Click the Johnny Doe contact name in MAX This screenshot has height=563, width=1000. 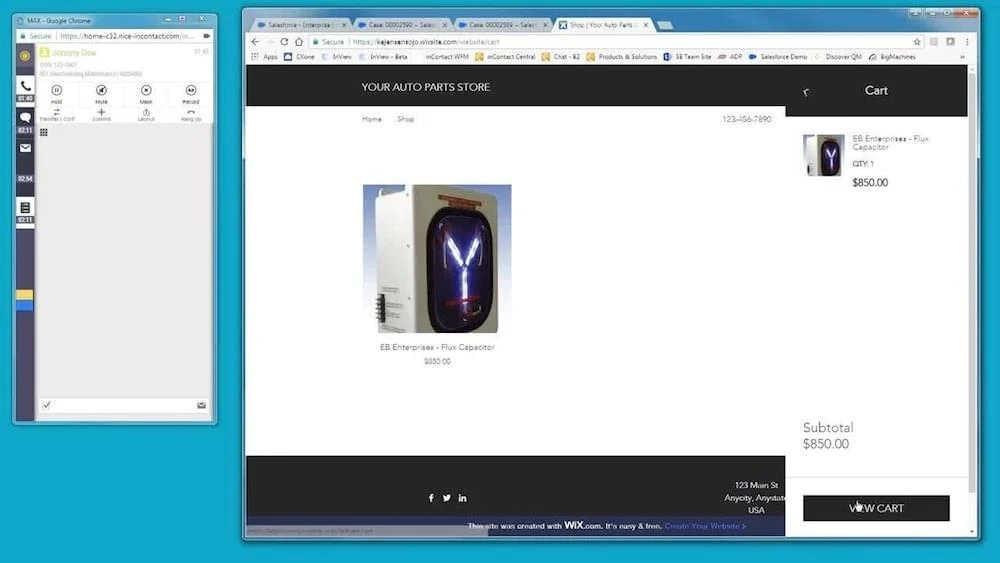tap(74, 53)
